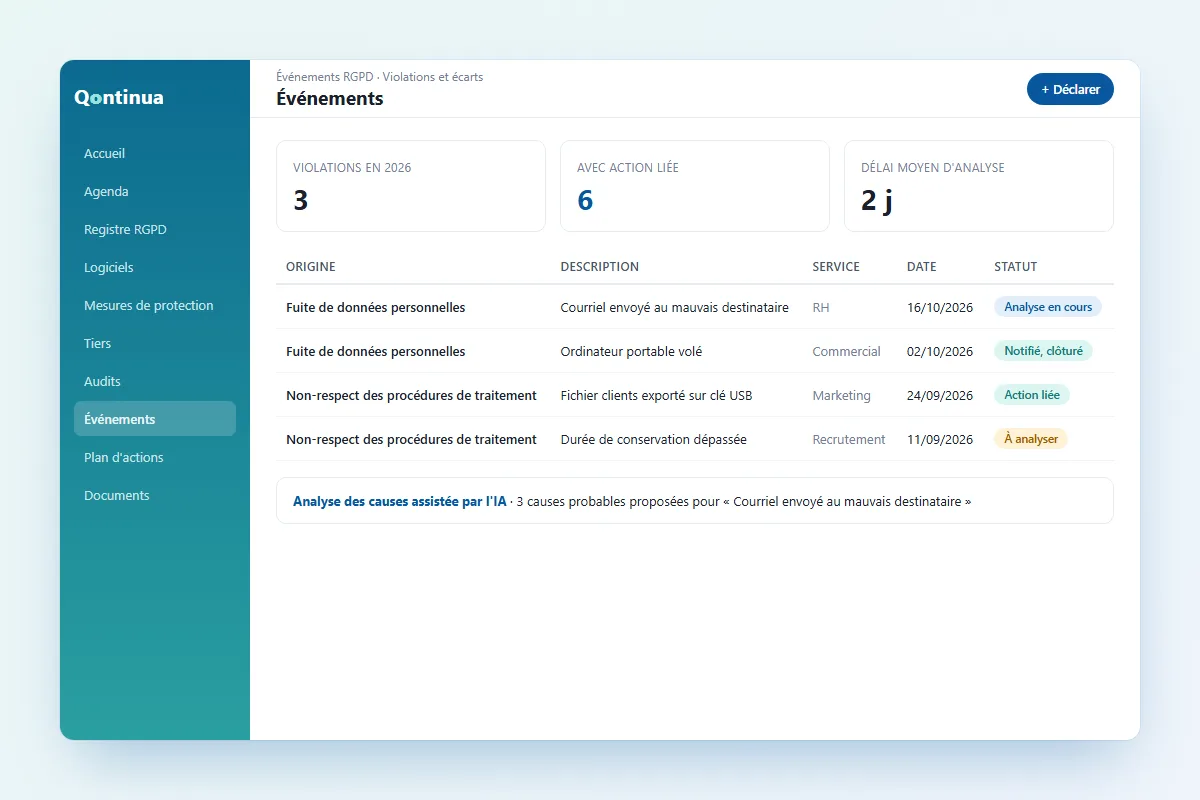Click the date 02/10/2026
This screenshot has height=800, width=1200.
click(940, 352)
